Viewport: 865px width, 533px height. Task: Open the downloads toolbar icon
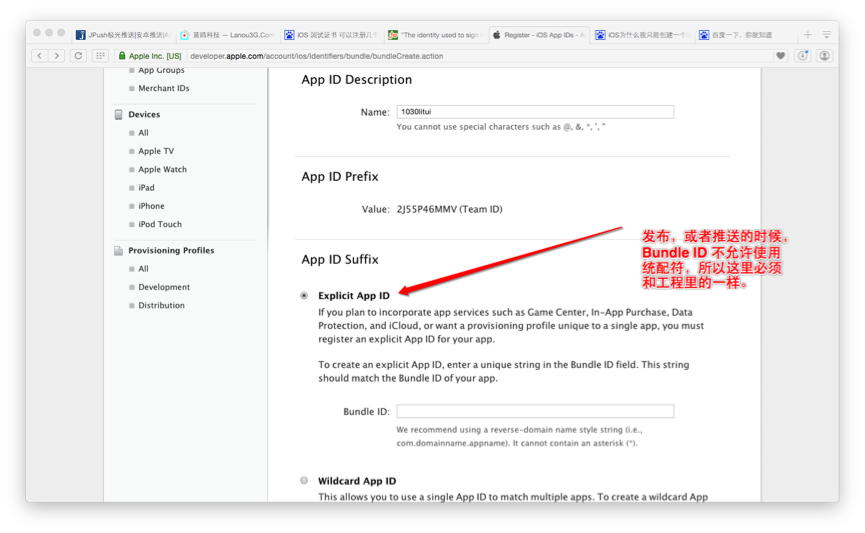point(803,56)
